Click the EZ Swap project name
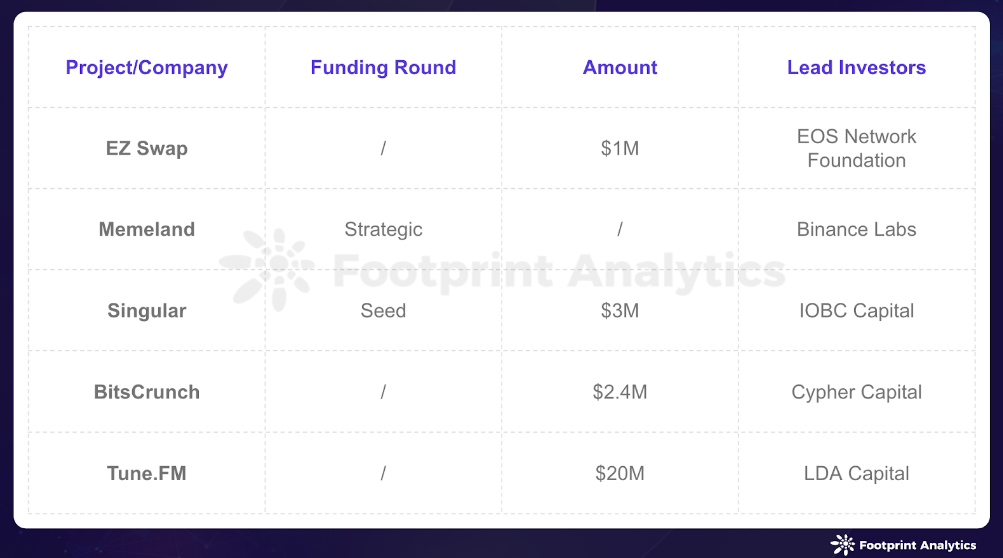The image size is (1003, 558). click(x=146, y=148)
